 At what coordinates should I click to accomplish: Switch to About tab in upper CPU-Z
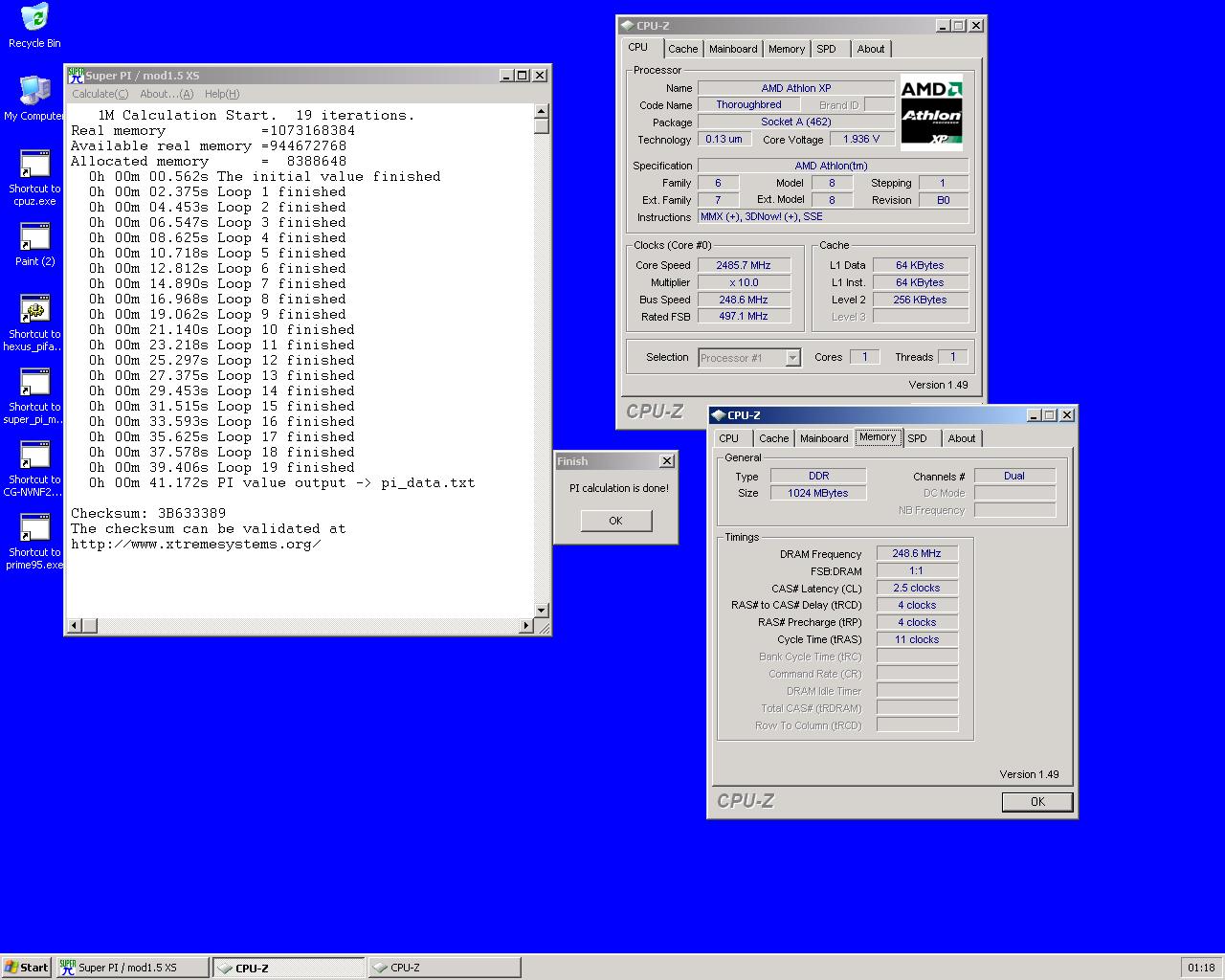click(x=871, y=49)
